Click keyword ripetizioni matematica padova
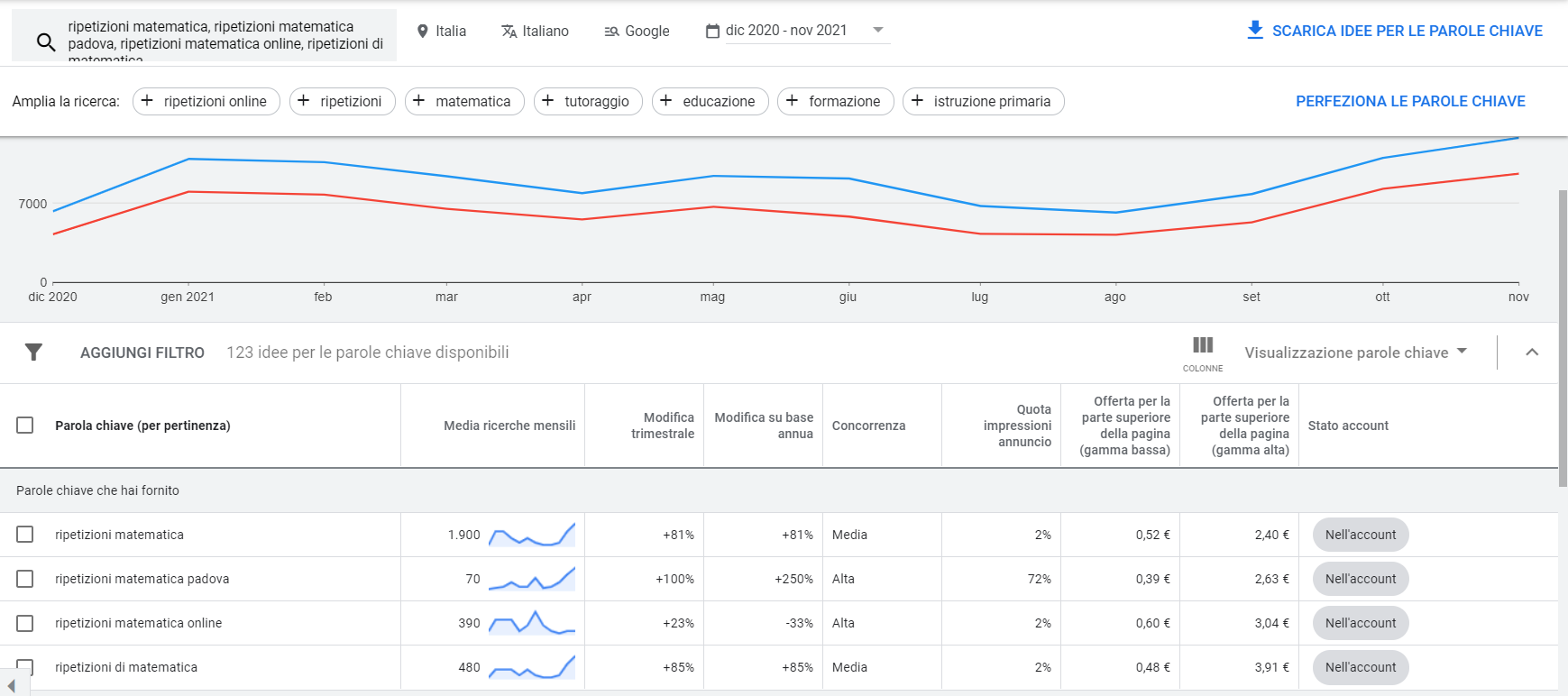Viewport: 1568px width, 696px height. [x=142, y=579]
